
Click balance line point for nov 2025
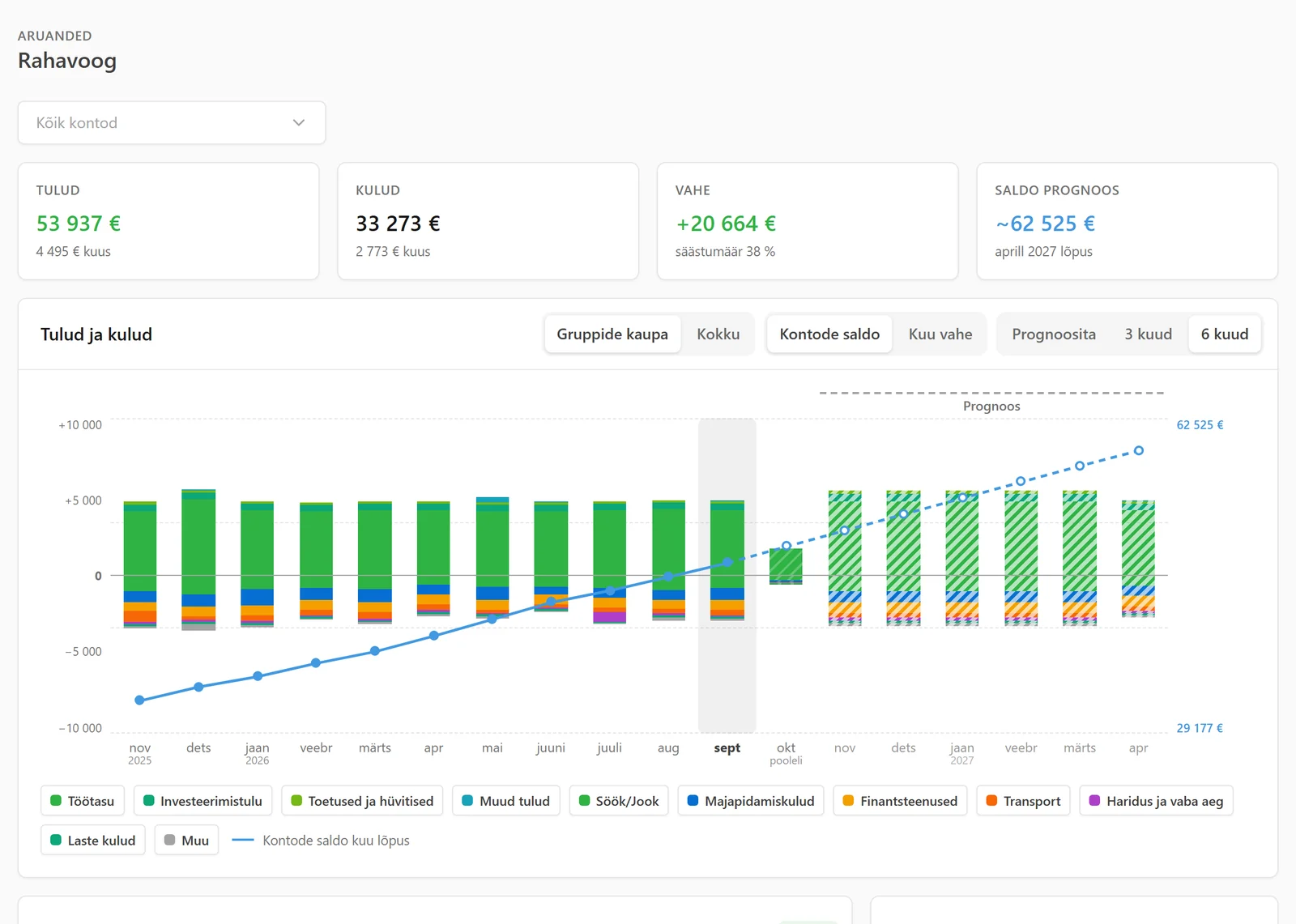[x=139, y=700]
